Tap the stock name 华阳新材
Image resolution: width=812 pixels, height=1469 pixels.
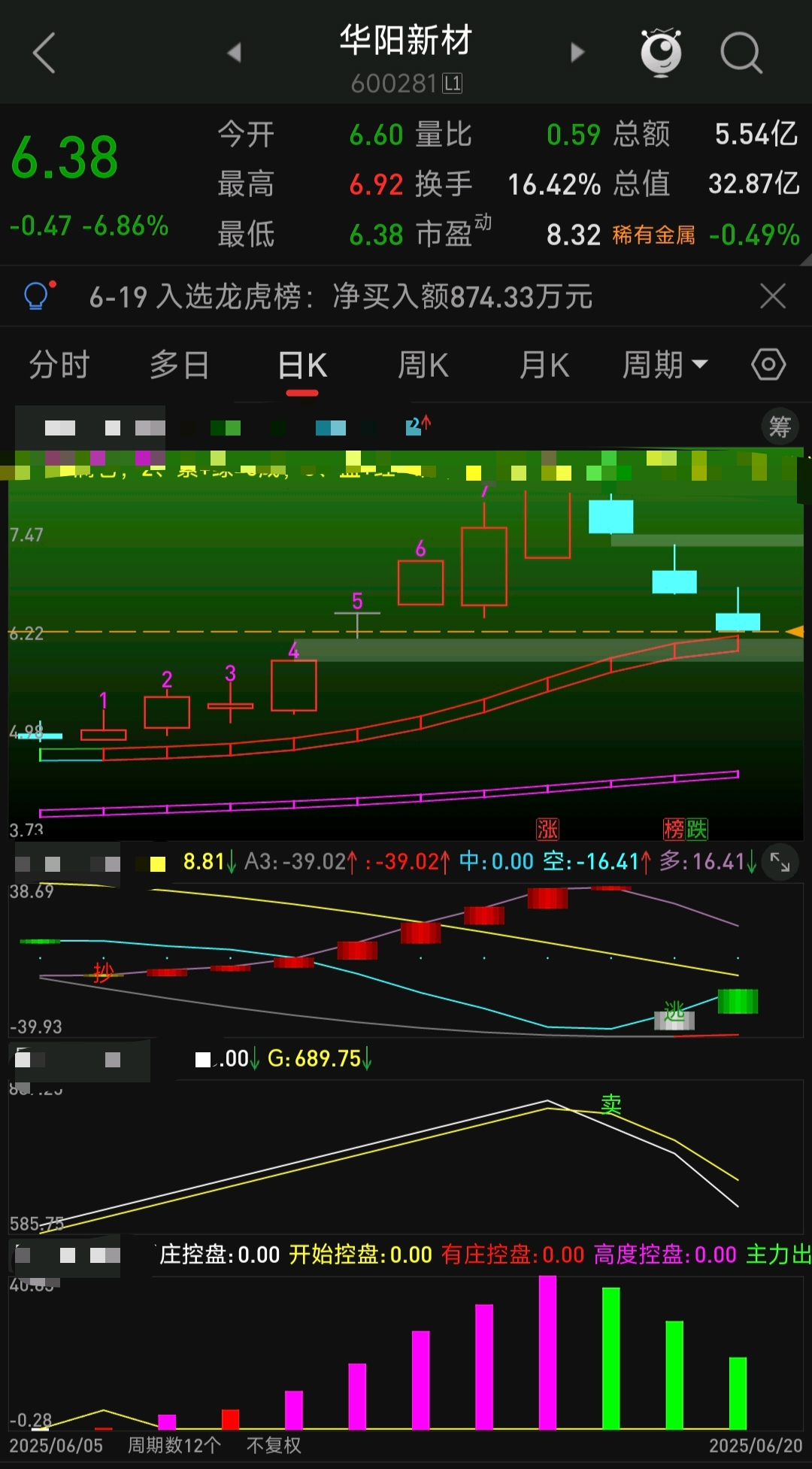point(406,40)
